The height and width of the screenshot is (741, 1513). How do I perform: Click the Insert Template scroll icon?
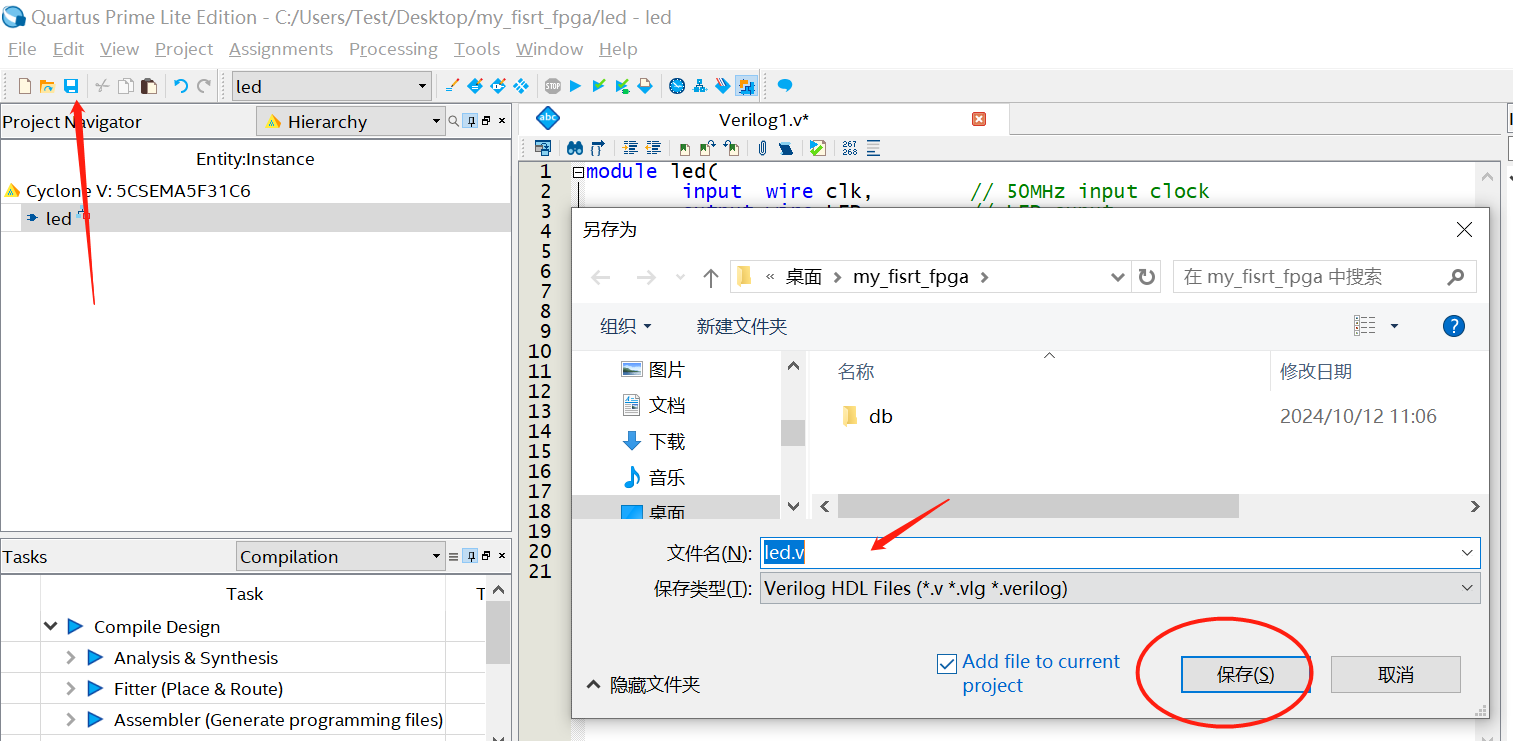click(x=786, y=148)
